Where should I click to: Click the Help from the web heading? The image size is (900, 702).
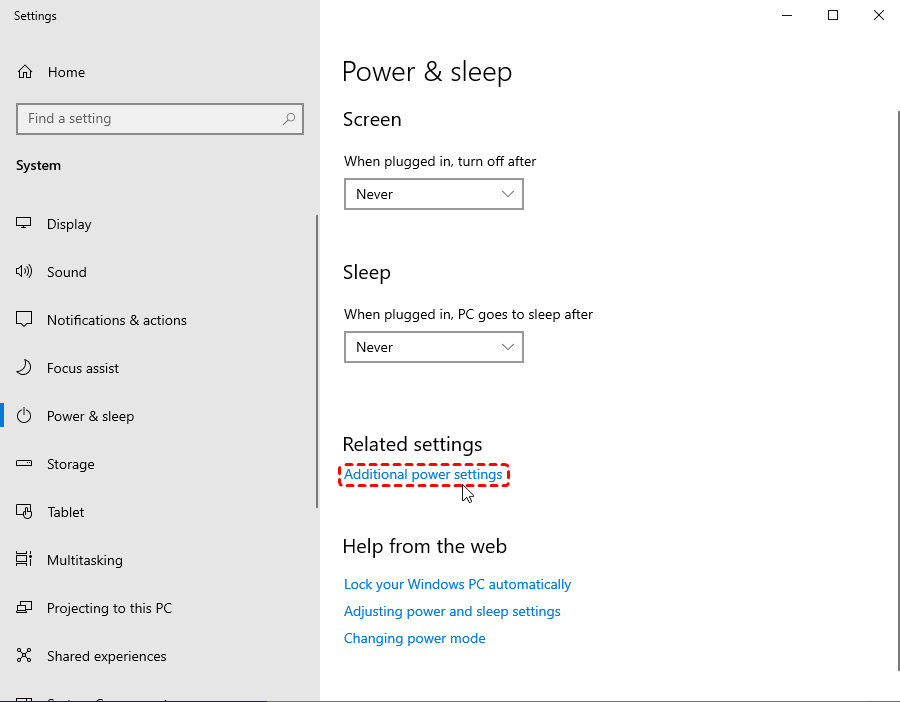pos(425,546)
